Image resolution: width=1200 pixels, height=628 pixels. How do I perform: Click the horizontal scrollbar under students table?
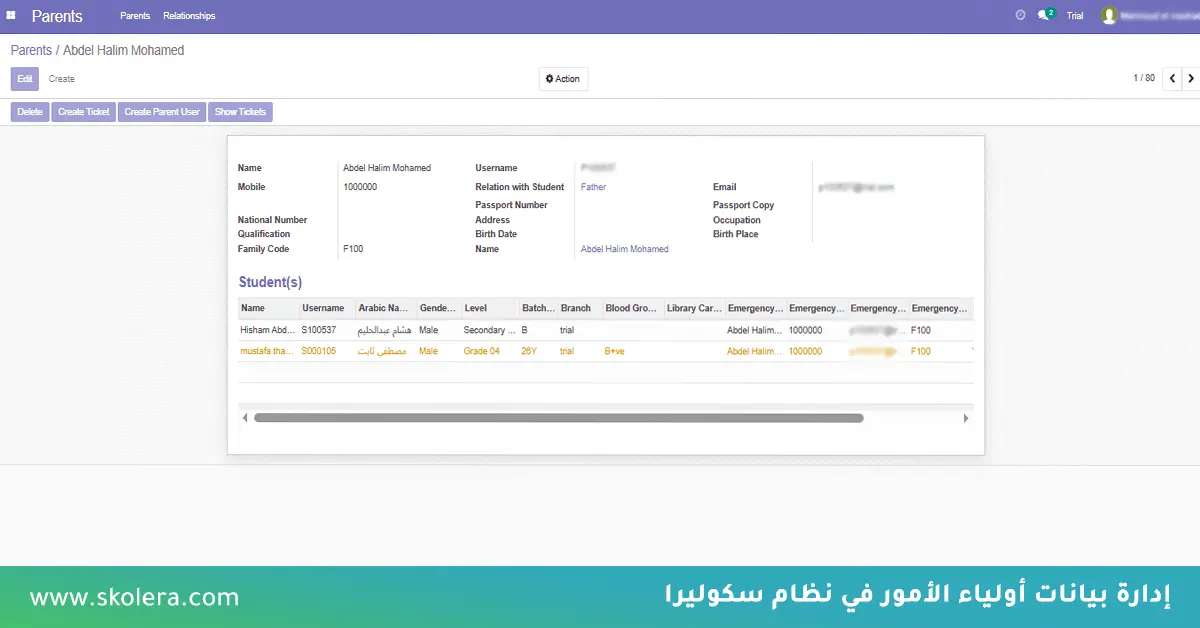click(558, 418)
